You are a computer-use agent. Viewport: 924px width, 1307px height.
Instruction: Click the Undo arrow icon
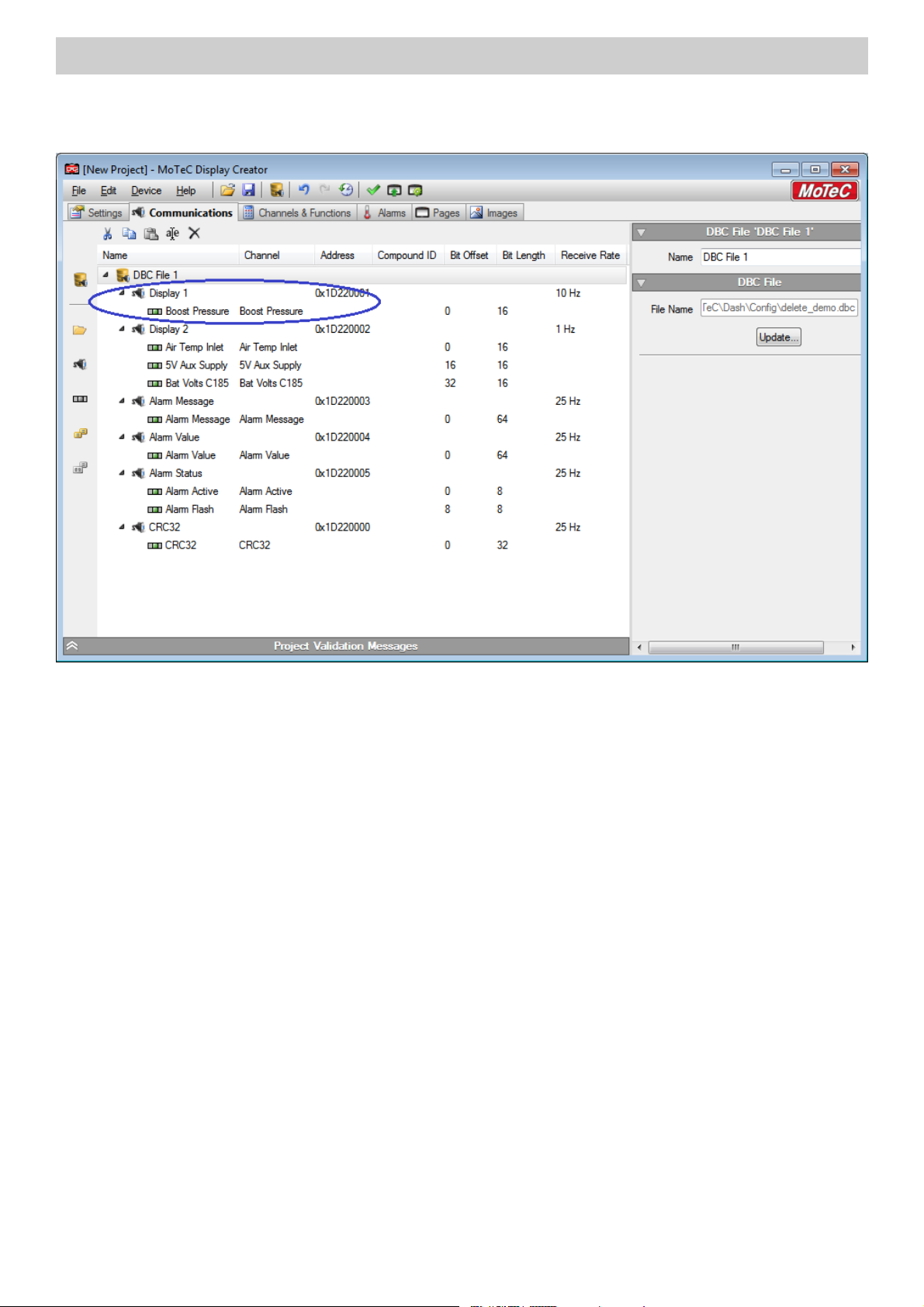(303, 190)
